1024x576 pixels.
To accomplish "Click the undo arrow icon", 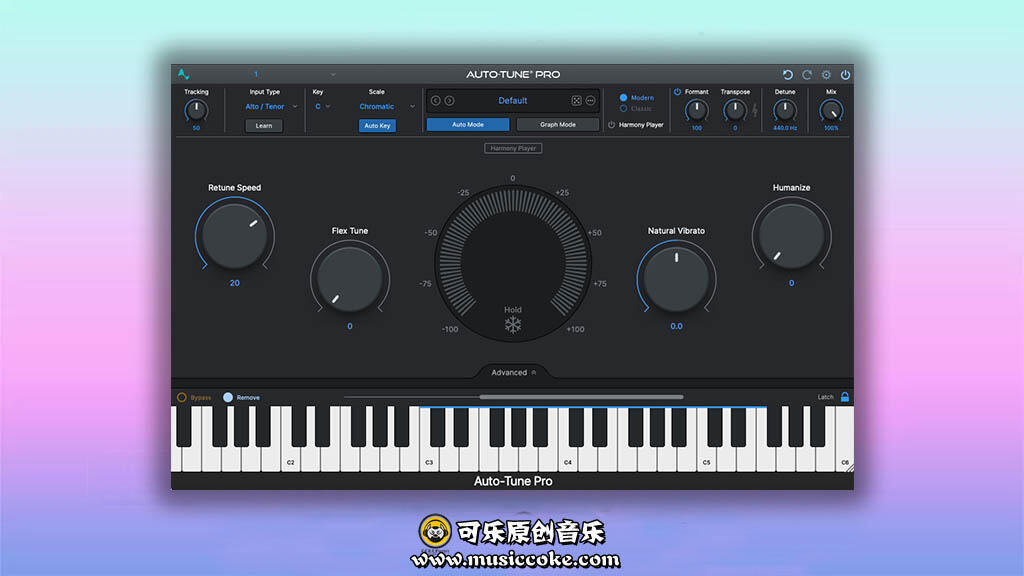I will (788, 74).
